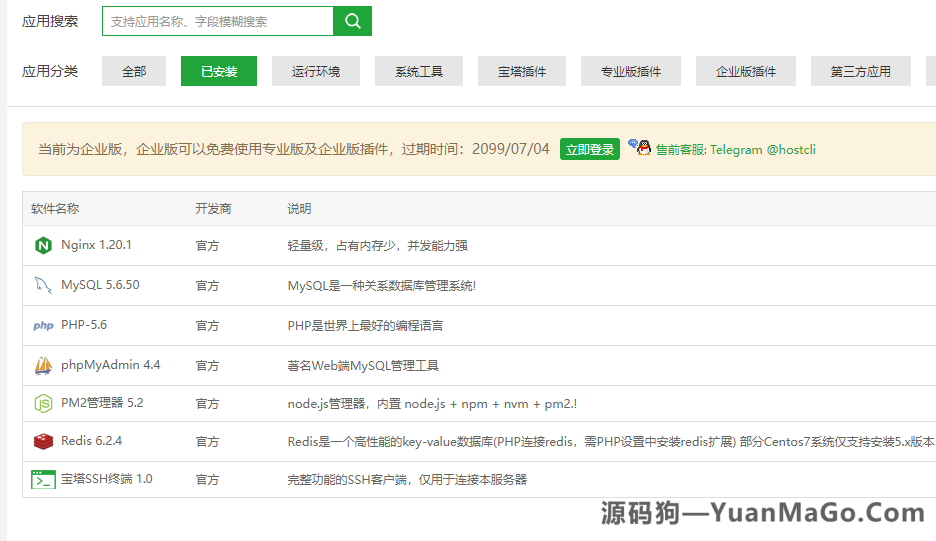Click the node.js管理器 description text

coord(432,404)
